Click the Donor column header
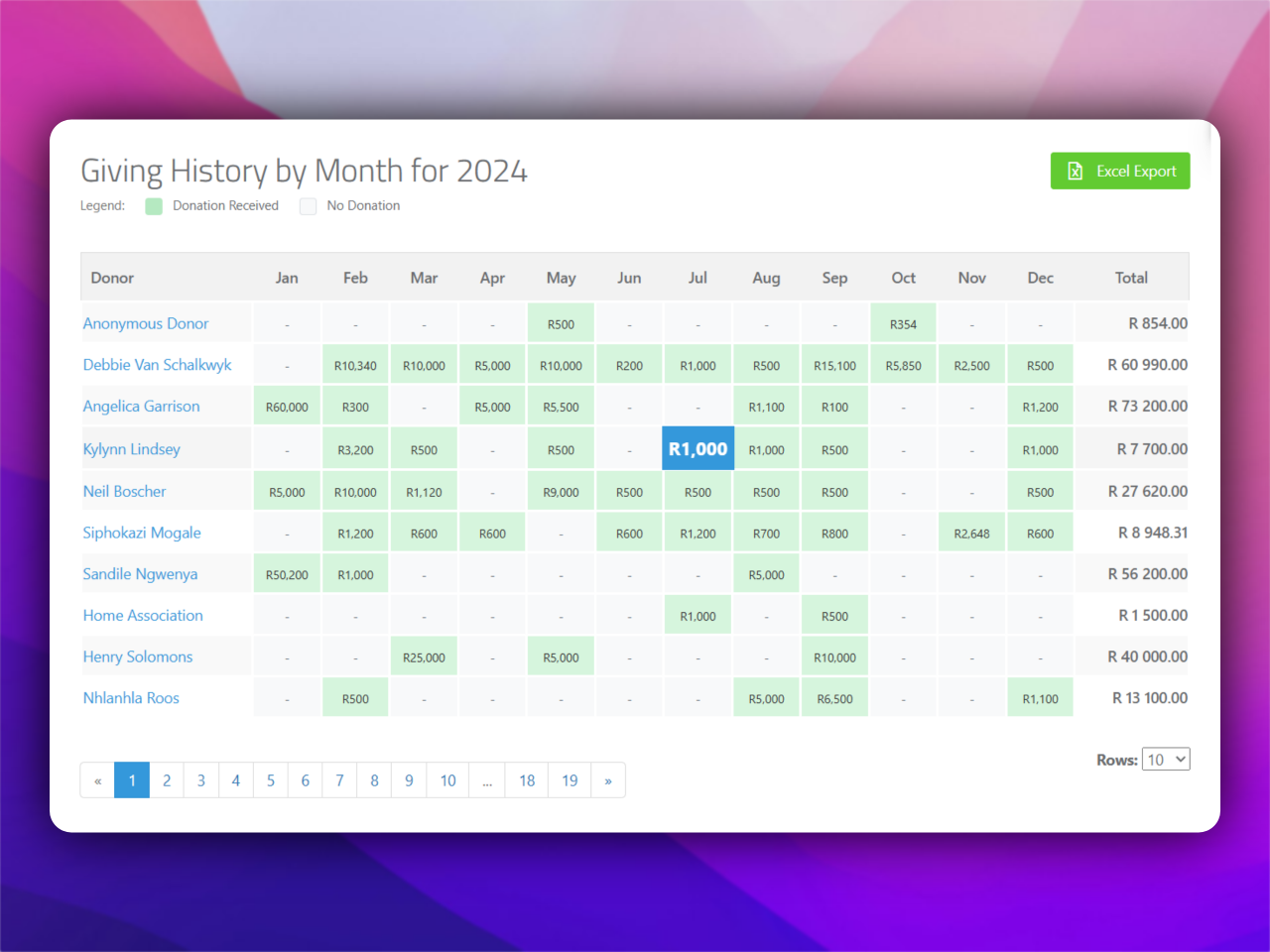The height and width of the screenshot is (952, 1270). tap(112, 278)
